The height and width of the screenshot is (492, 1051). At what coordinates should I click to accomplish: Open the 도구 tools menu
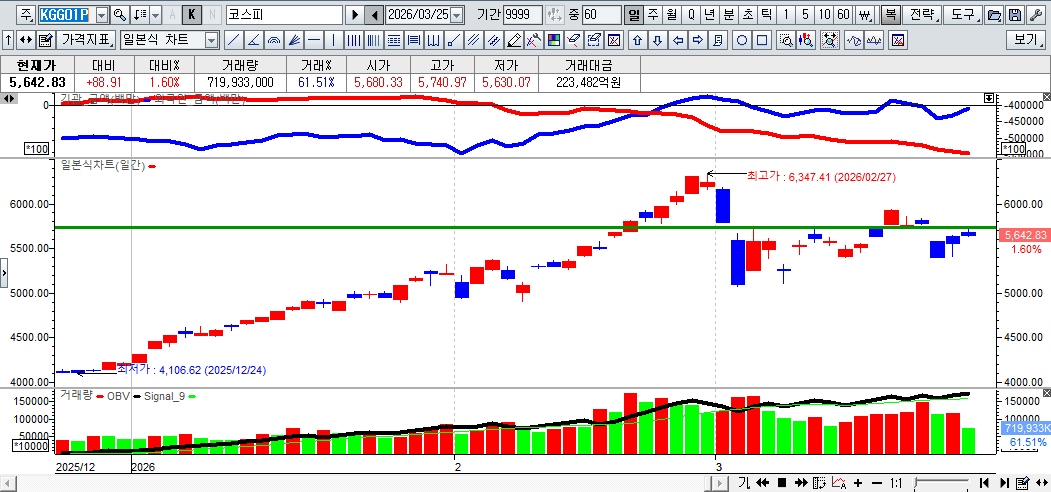coord(961,15)
